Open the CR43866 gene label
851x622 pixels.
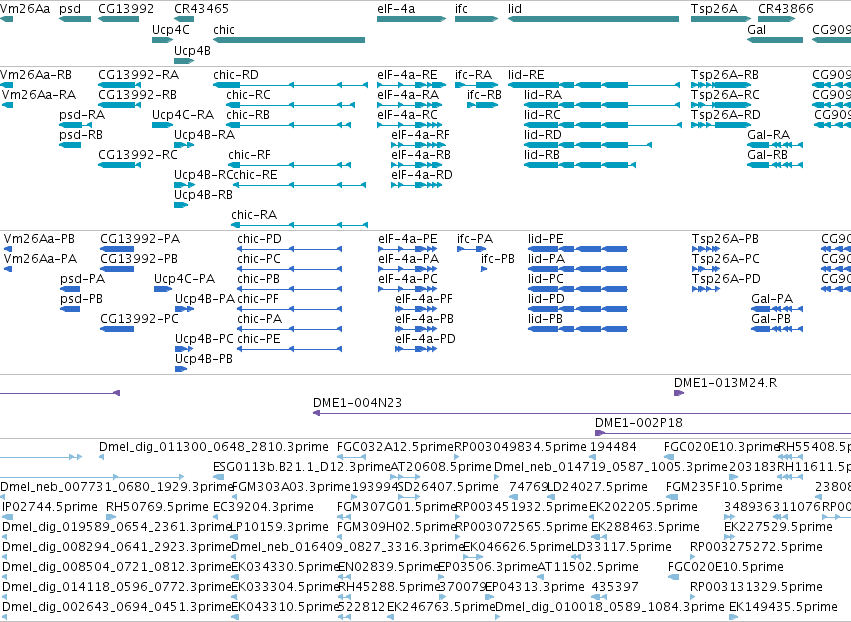785,9
